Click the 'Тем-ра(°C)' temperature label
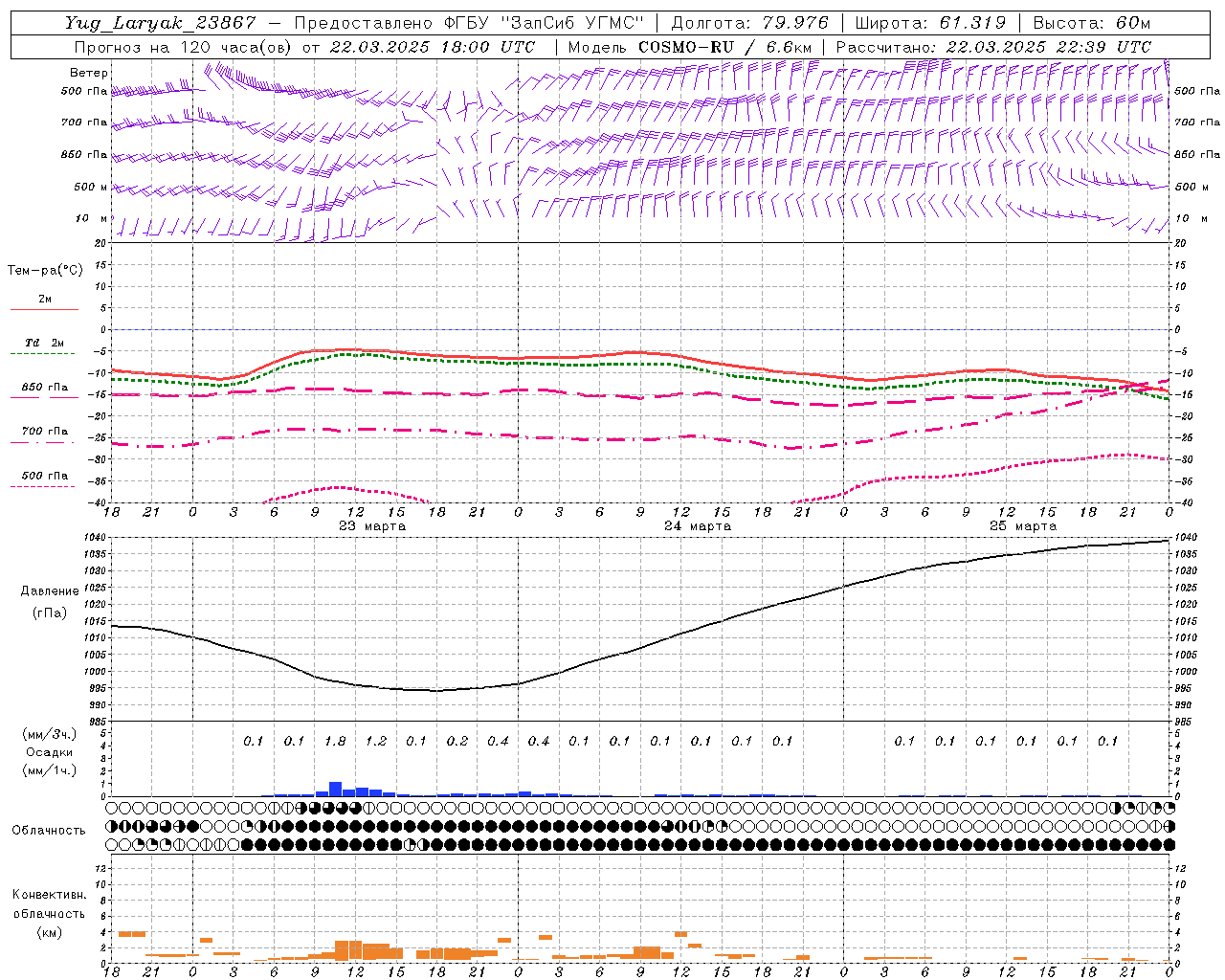Image resolution: width=1225 pixels, height=980 pixels. point(44,270)
